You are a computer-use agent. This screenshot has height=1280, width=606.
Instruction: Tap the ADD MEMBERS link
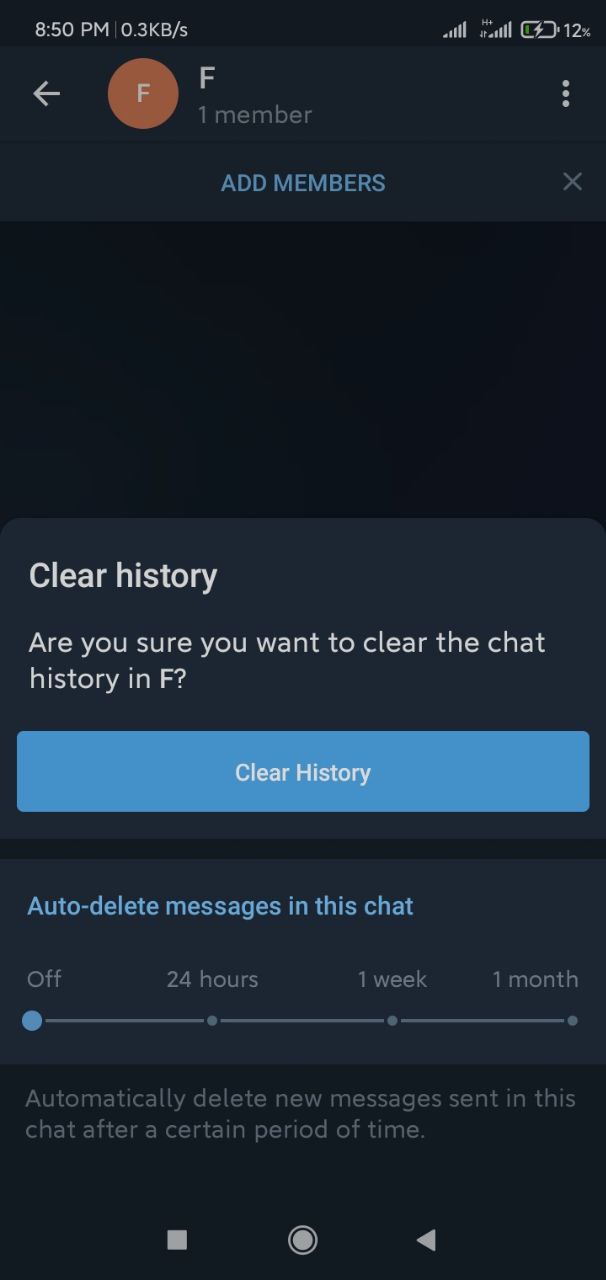point(303,183)
